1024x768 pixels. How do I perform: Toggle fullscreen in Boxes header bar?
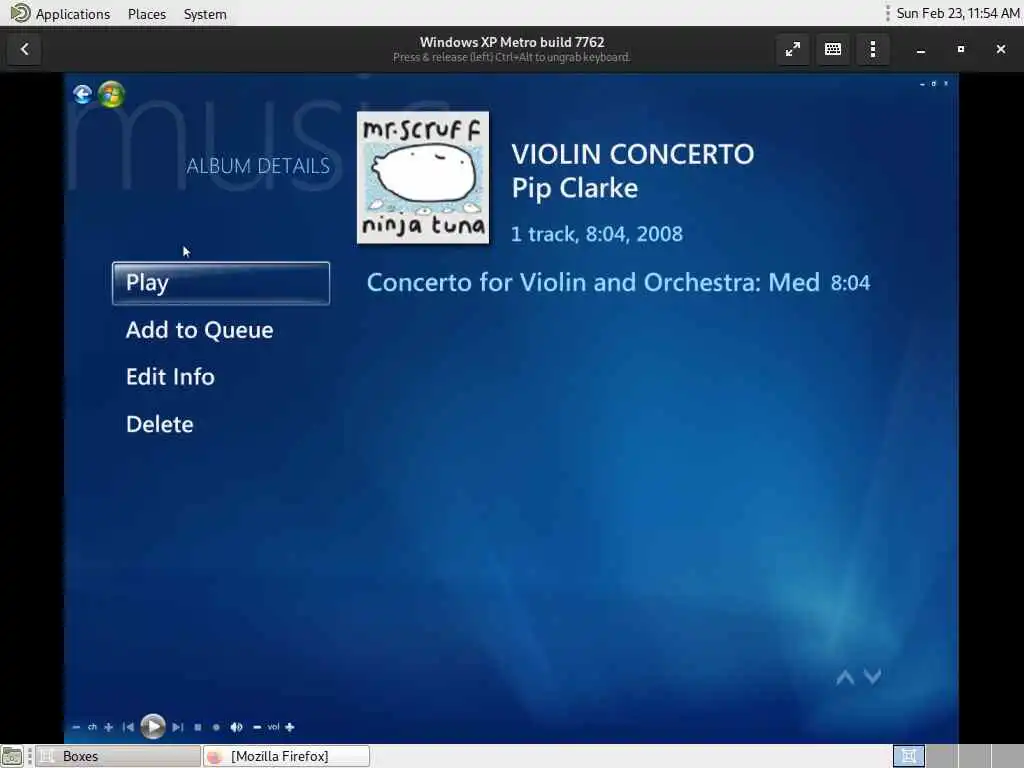coord(793,50)
